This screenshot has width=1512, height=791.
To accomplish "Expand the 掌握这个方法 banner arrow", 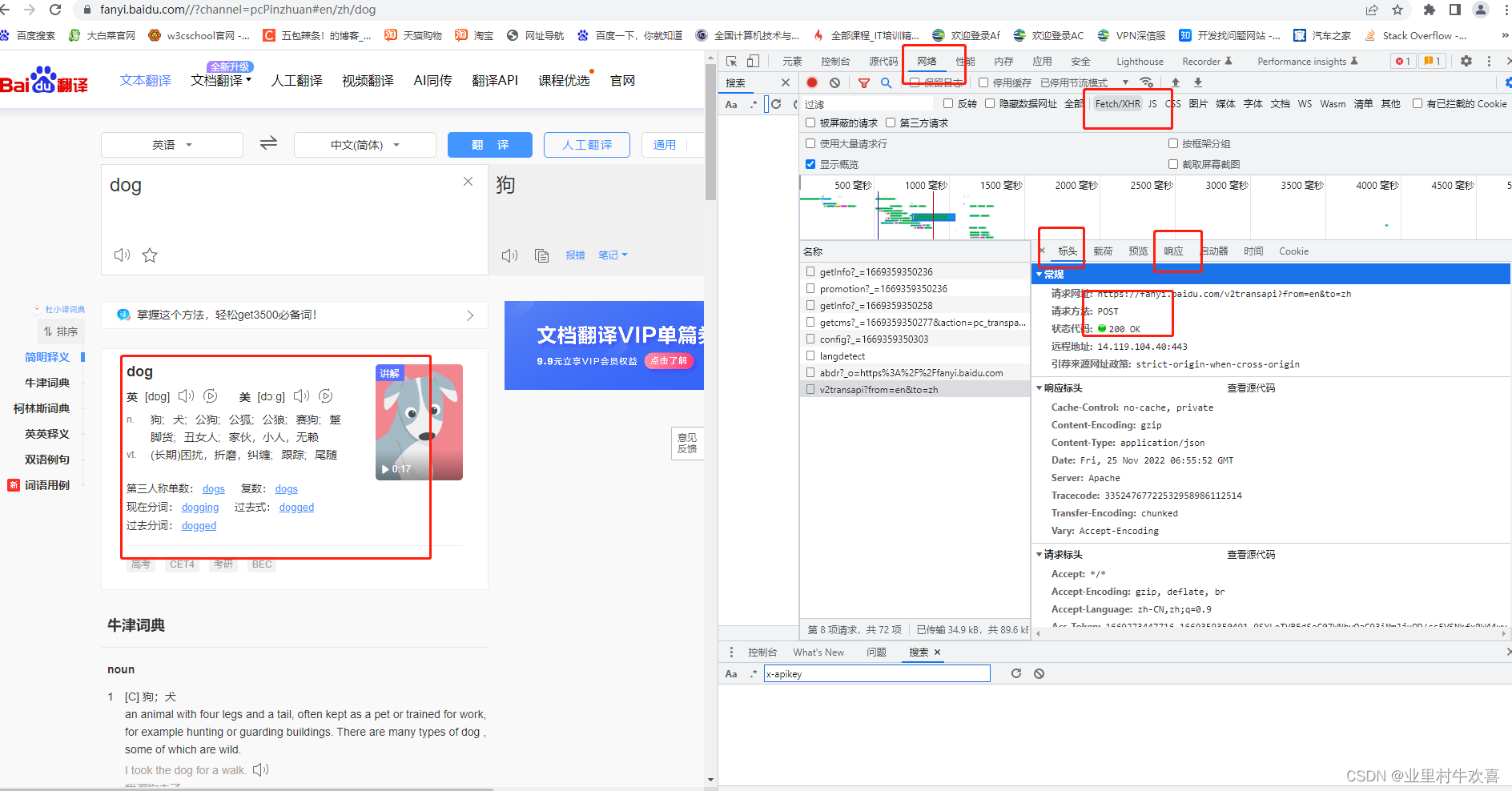I will 470,315.
